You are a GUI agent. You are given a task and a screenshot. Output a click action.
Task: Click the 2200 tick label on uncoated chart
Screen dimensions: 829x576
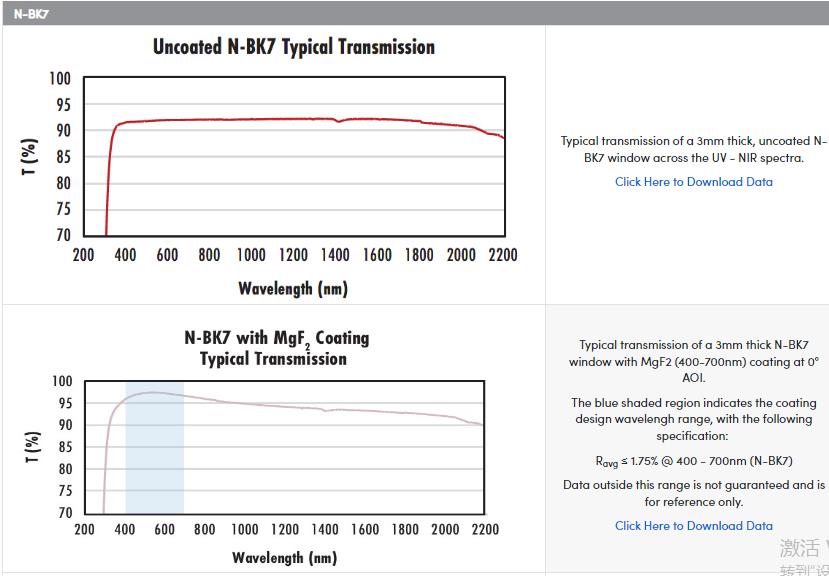tap(502, 255)
